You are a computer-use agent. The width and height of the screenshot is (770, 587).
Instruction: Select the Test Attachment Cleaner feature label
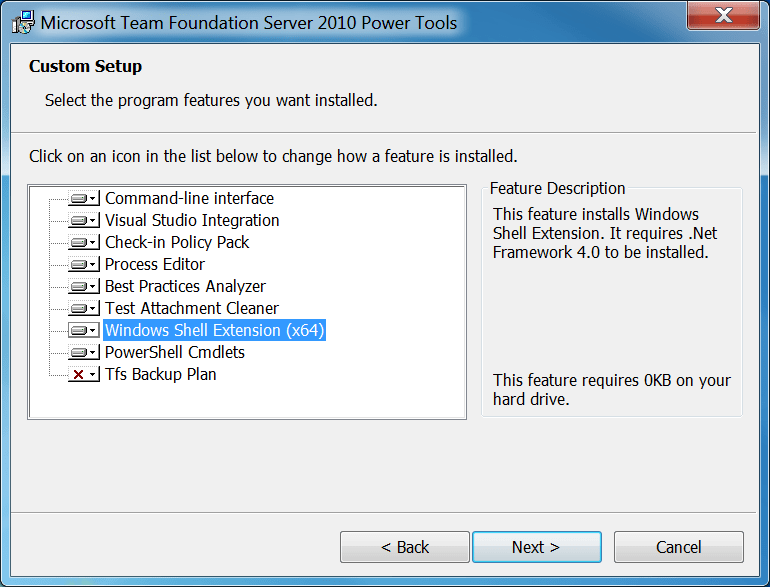tap(192, 308)
